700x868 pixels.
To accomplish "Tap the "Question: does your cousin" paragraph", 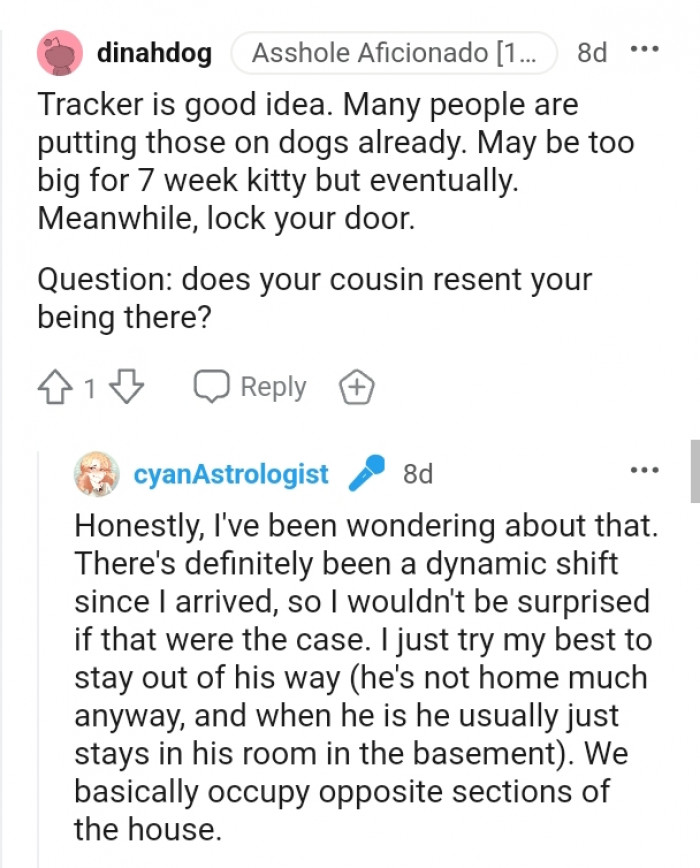I will pos(314,297).
